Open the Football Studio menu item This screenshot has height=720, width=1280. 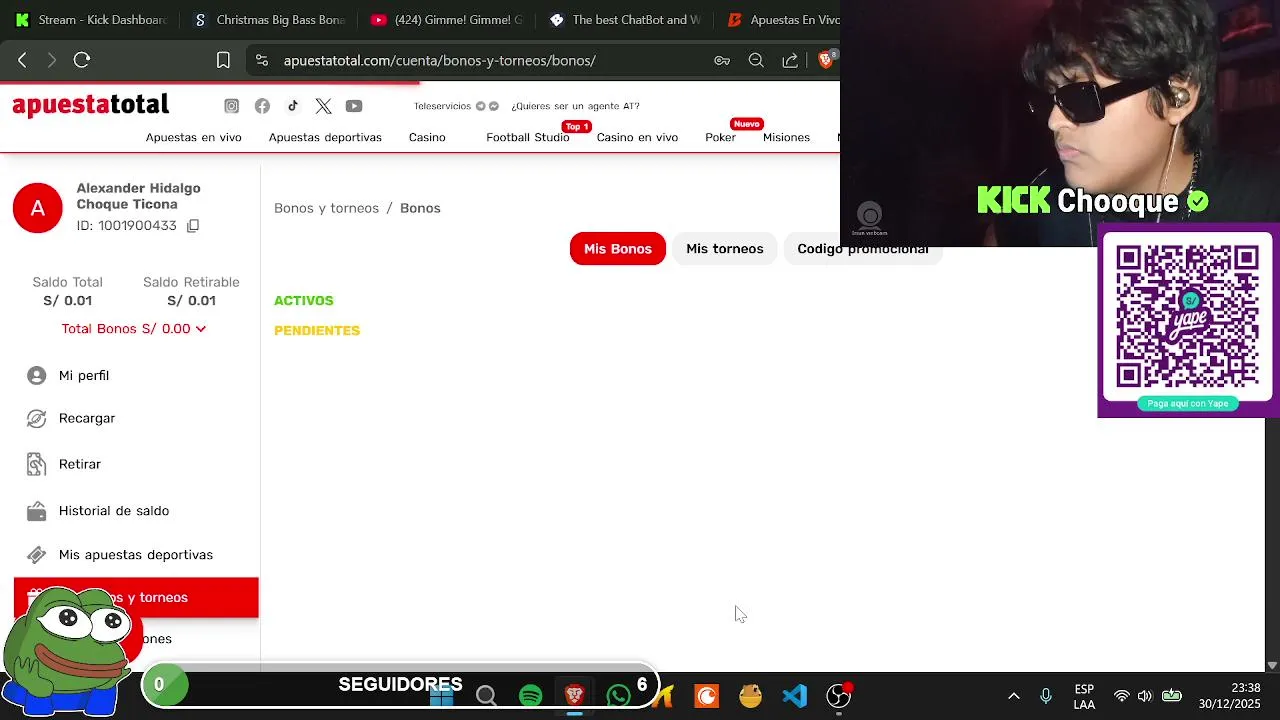click(x=528, y=137)
